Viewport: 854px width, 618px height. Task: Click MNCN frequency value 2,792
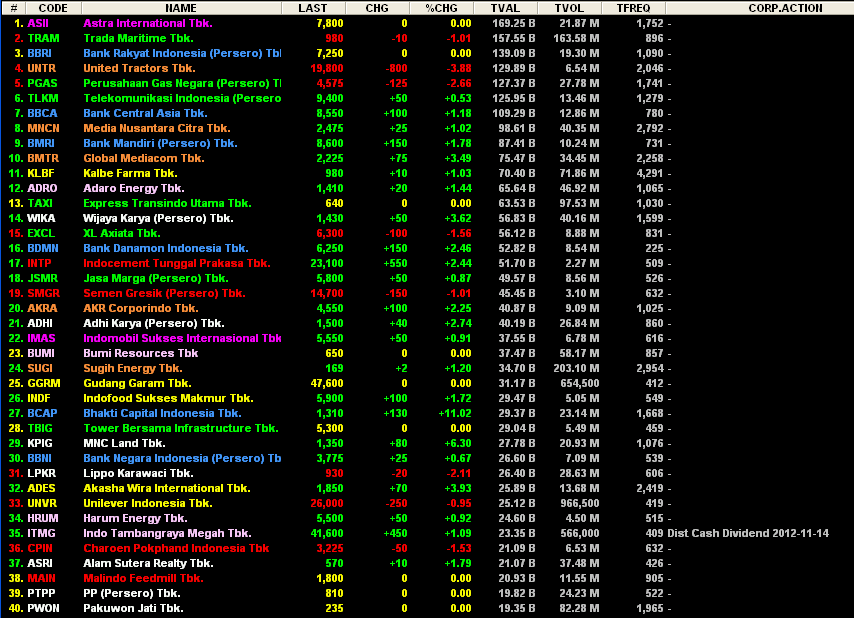[650, 129]
